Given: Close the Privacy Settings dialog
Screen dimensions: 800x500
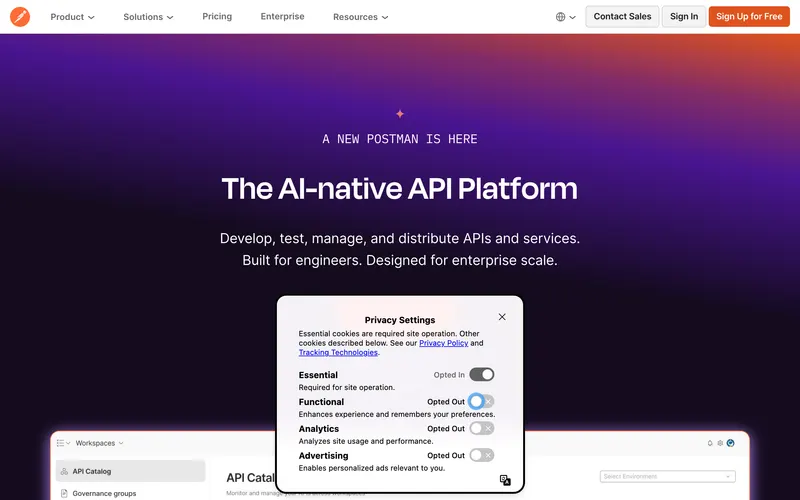Looking at the screenshot, I should click(x=502, y=317).
